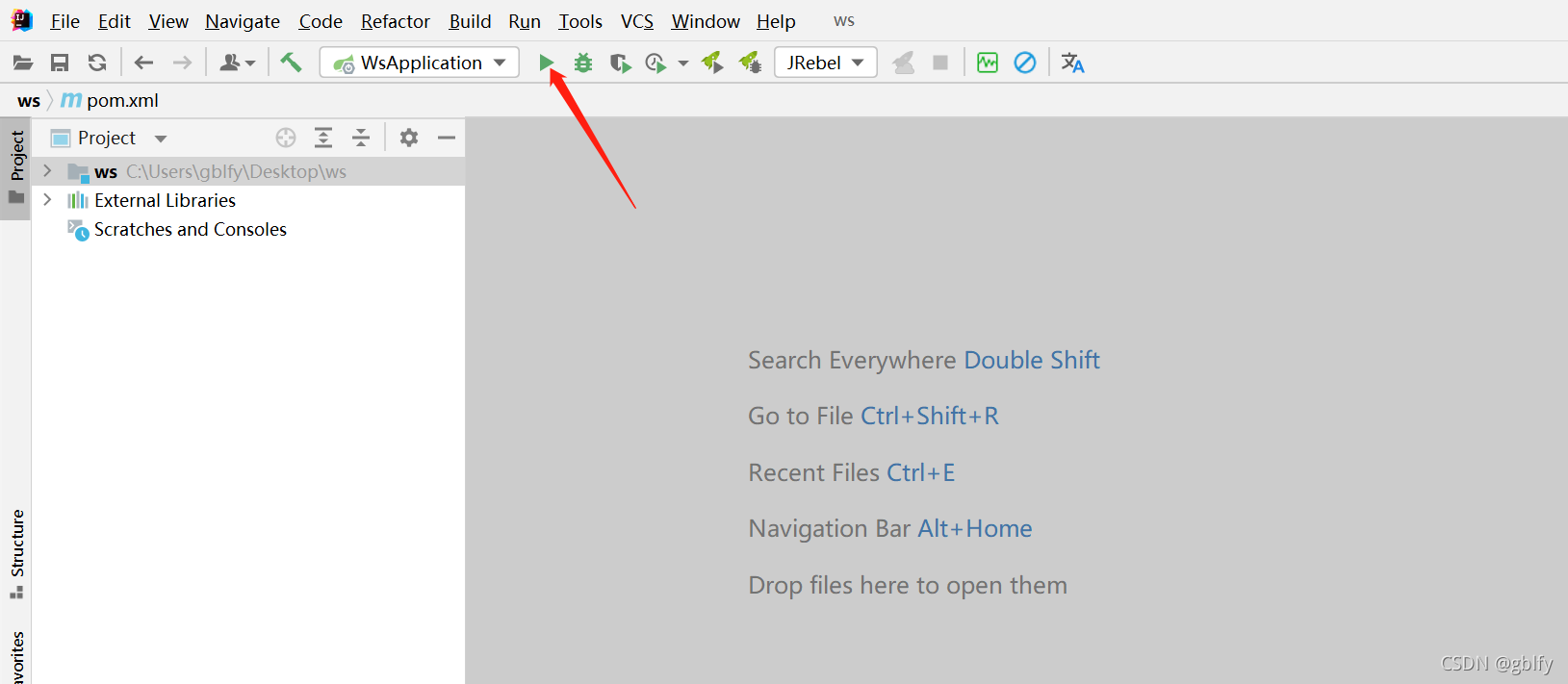Click the greyed-out rebuild icon after JRebel
This screenshot has height=684, width=1568.
pos(903,63)
